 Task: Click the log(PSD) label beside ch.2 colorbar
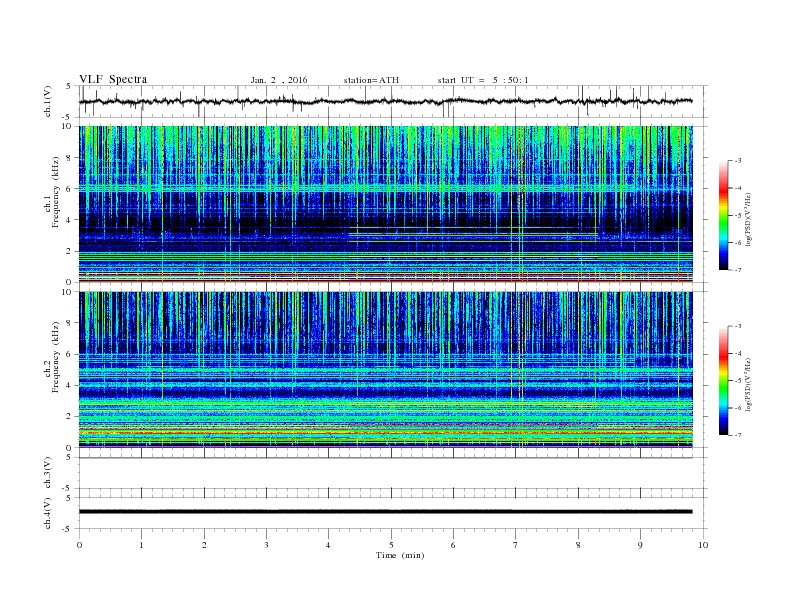tap(749, 384)
